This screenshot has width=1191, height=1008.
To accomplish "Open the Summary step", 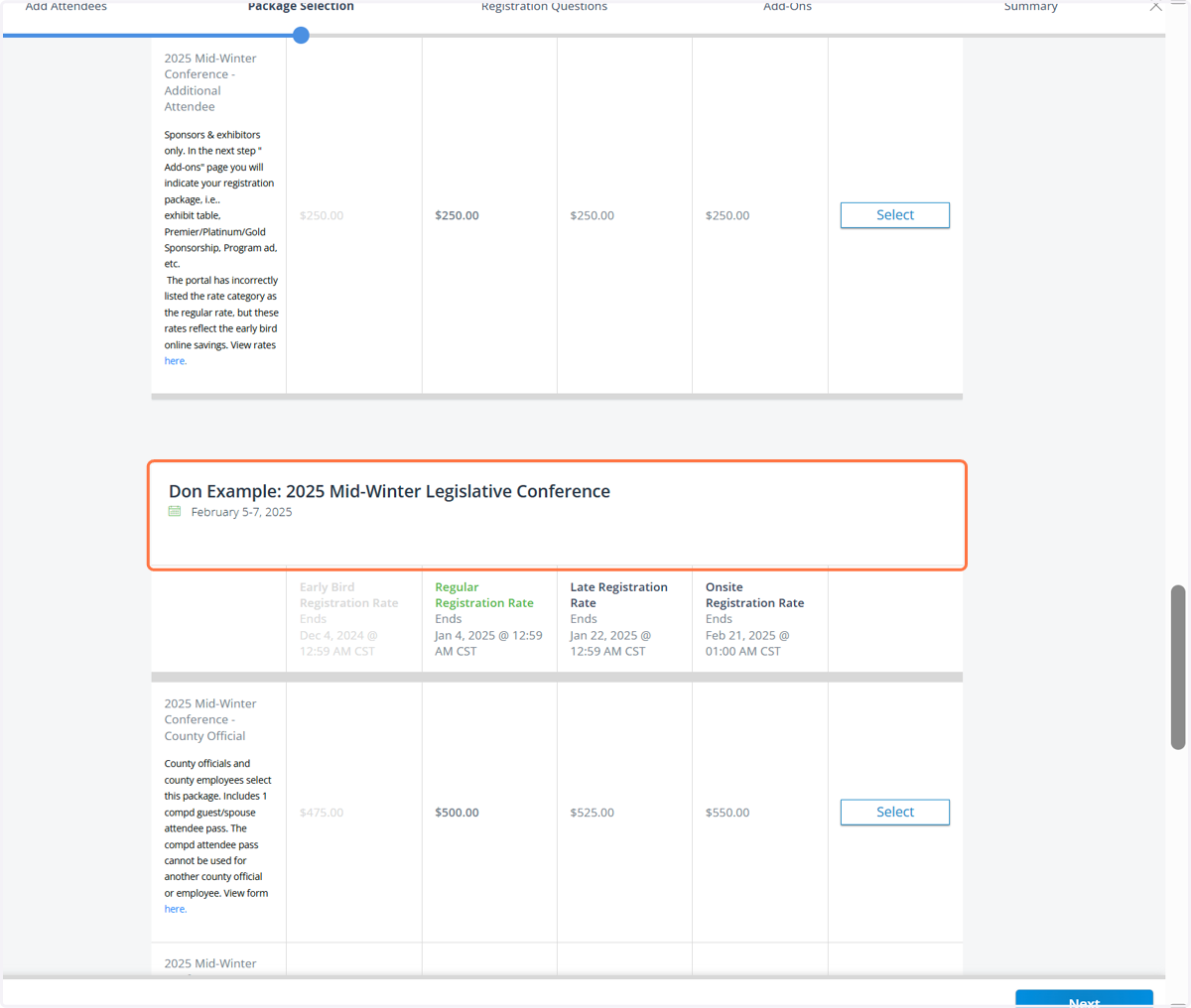I will click(x=1030, y=6).
